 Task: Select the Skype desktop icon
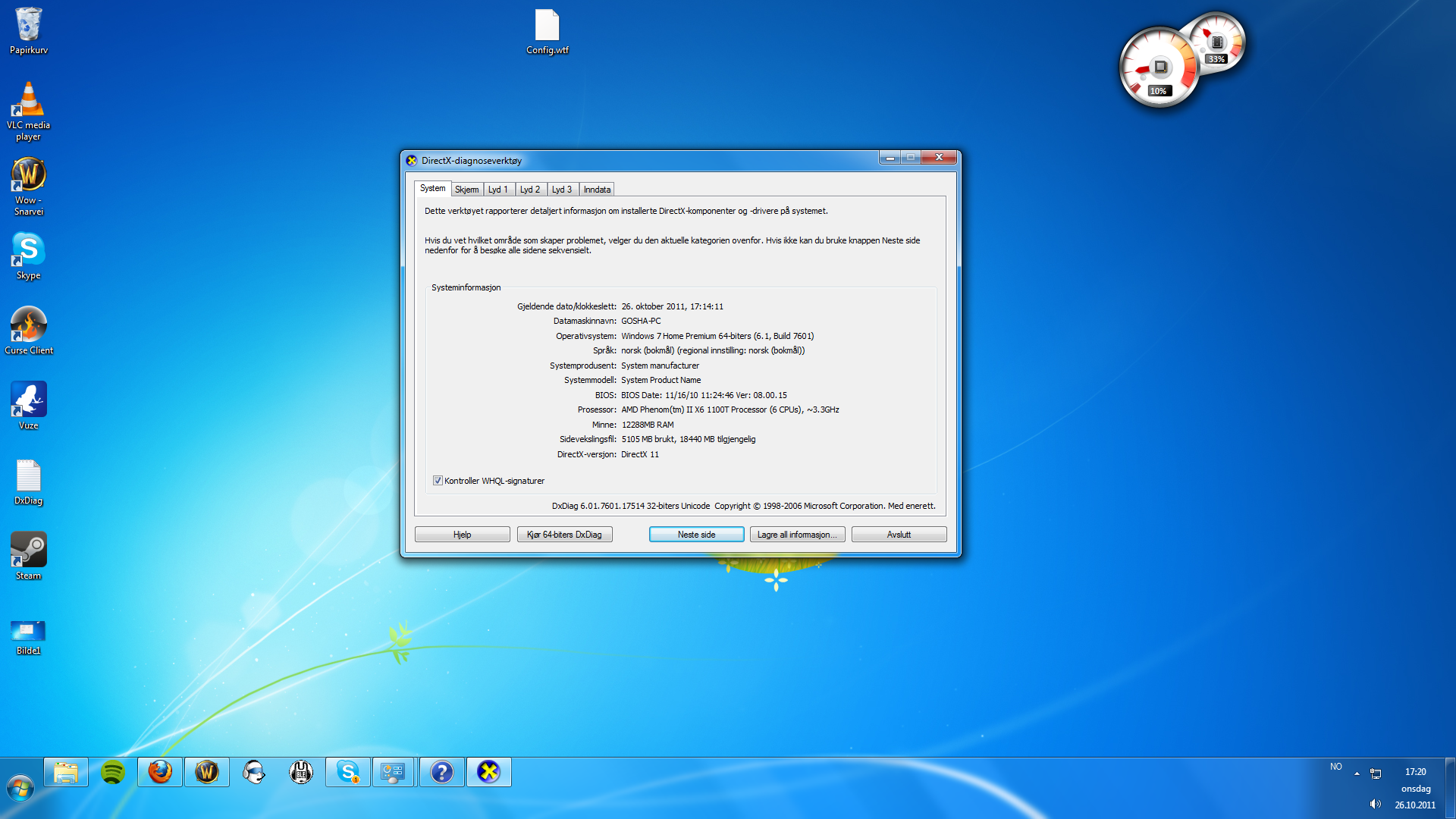[29, 256]
